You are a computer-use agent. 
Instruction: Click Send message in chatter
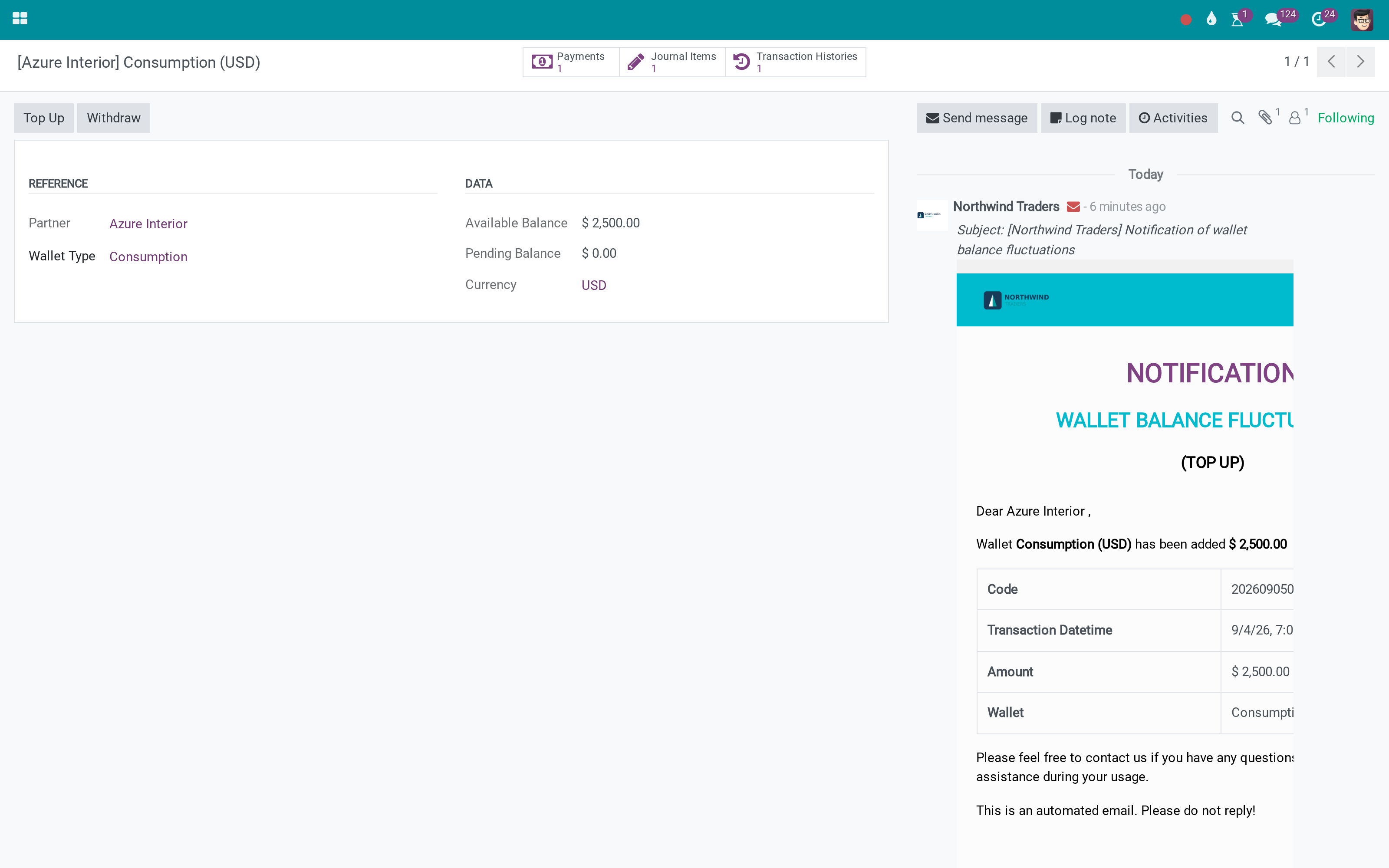tap(976, 118)
